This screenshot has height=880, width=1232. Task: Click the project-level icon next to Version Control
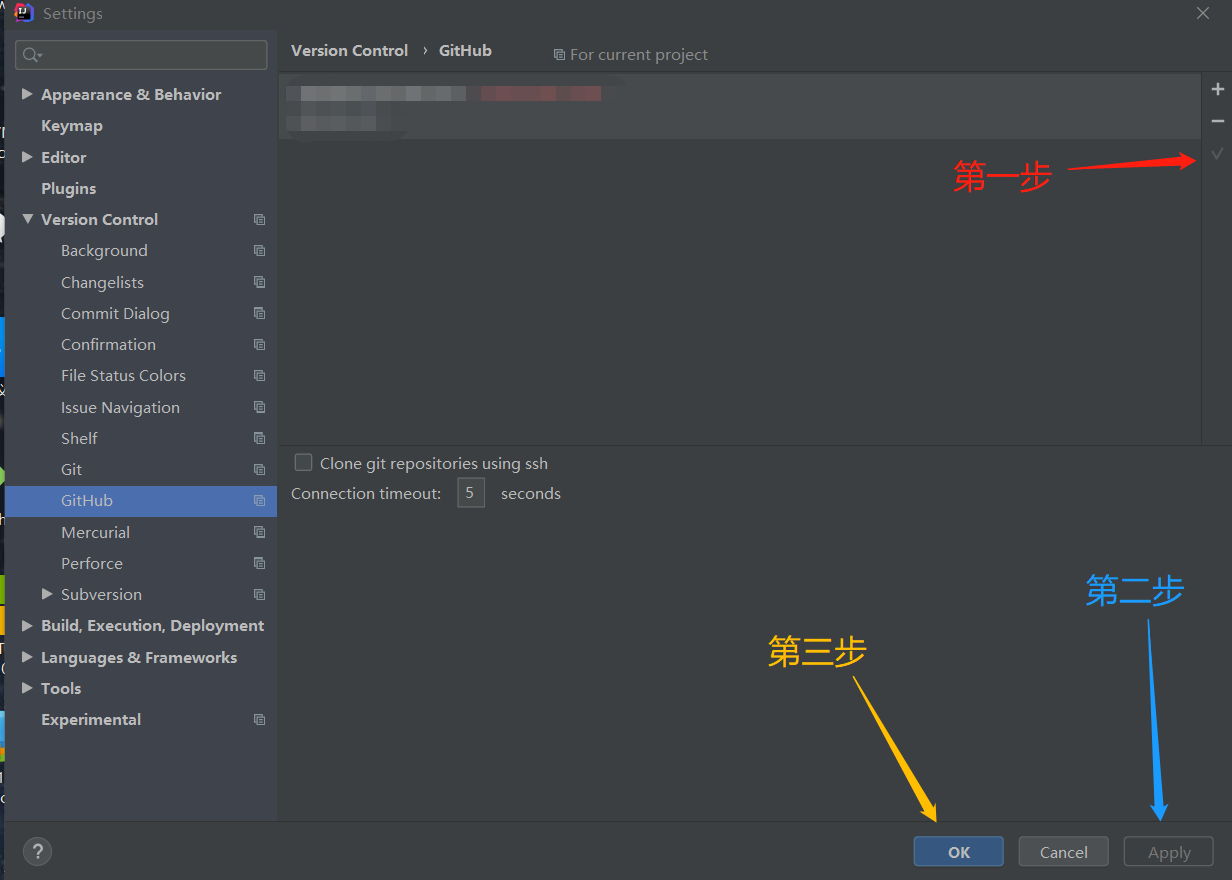coord(260,220)
